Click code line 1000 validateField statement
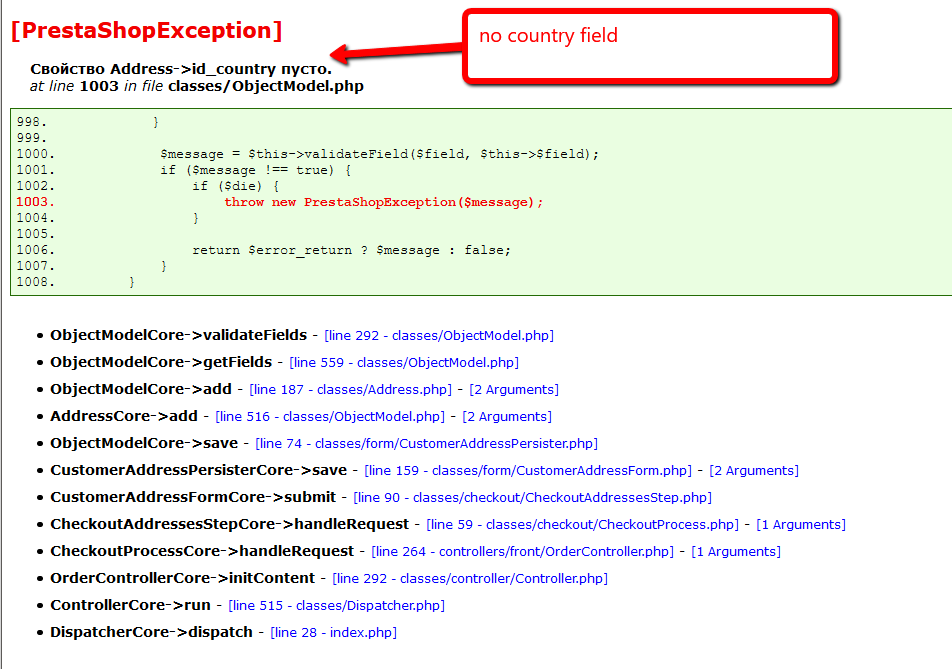952x669 pixels. point(379,154)
